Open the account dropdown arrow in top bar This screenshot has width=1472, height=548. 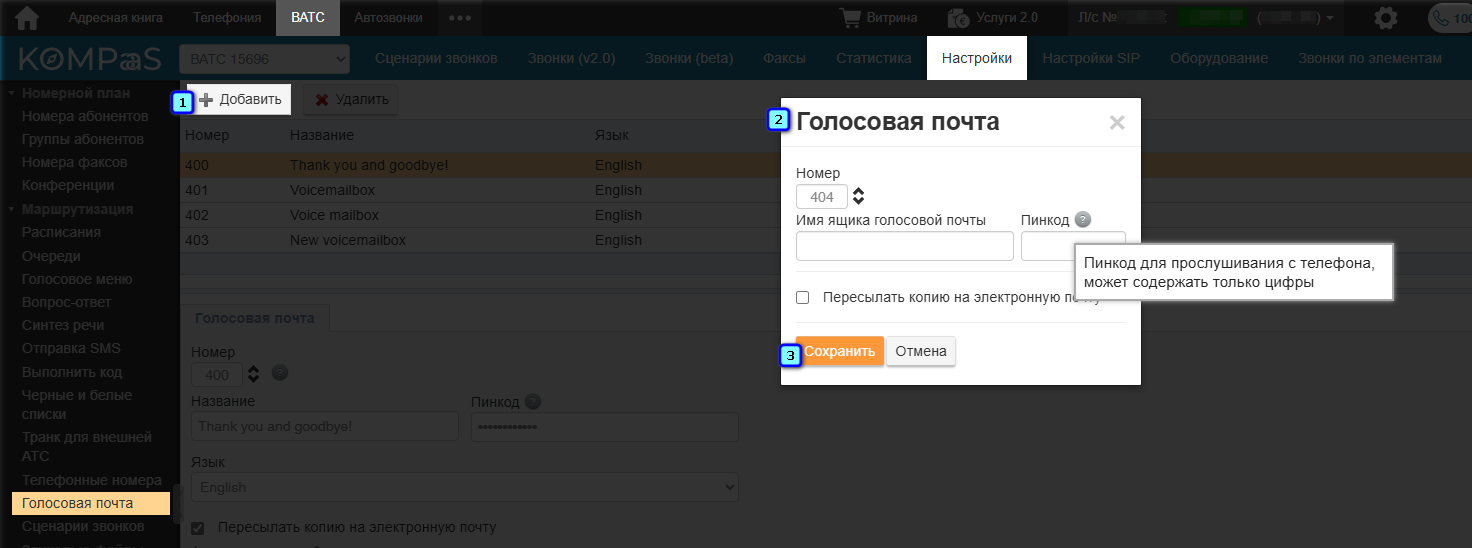tap(1330, 19)
